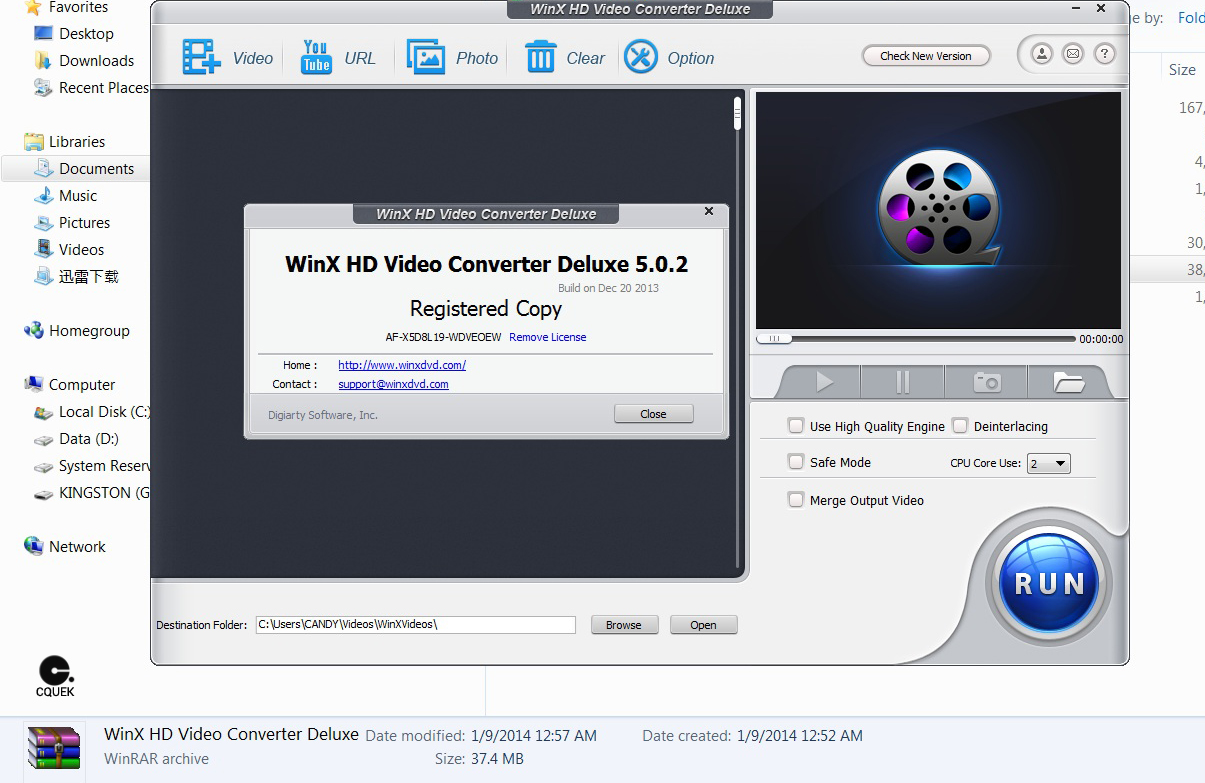The height and width of the screenshot is (783, 1205).
Task: Click Close in the About dialog
Action: click(653, 413)
